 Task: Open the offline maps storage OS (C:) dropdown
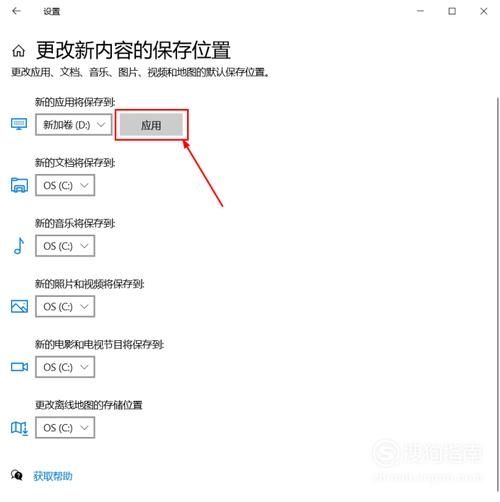(x=65, y=428)
